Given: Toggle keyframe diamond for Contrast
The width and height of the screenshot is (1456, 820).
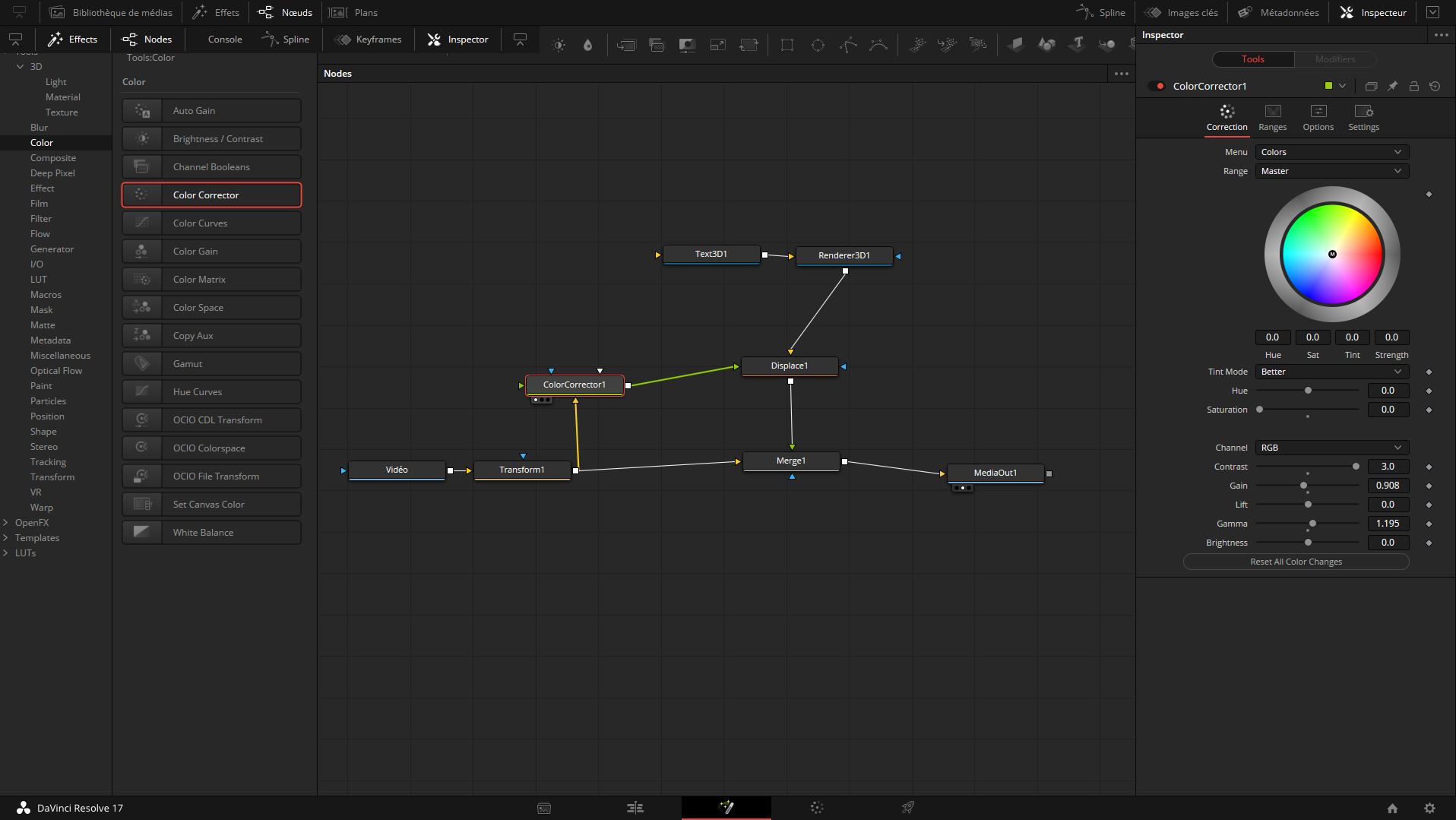Looking at the screenshot, I should [x=1429, y=467].
